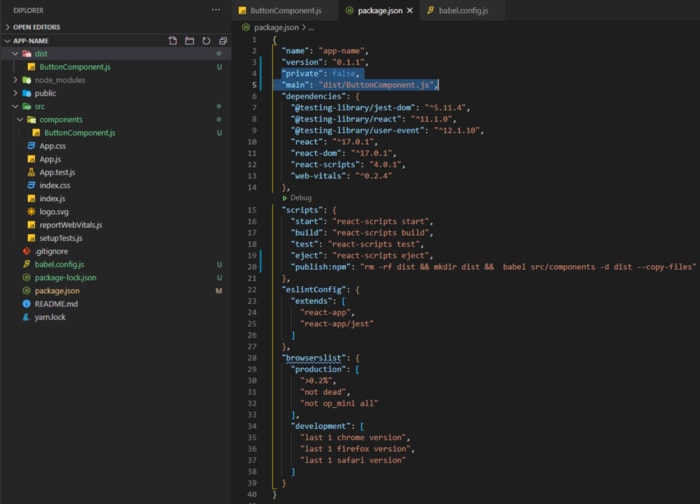Click the src folder icon

point(27,106)
